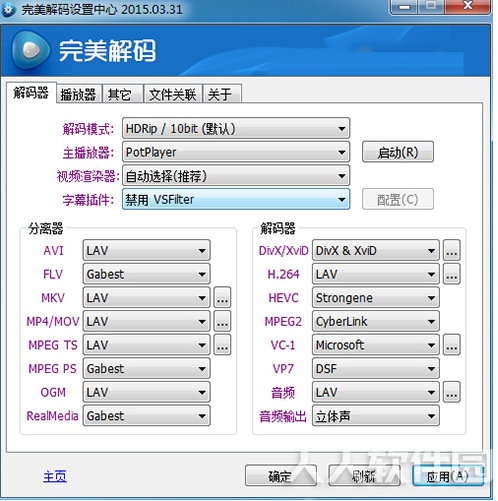The image size is (498, 501).
Task: Open the 关于 tab
Action: coord(222,94)
